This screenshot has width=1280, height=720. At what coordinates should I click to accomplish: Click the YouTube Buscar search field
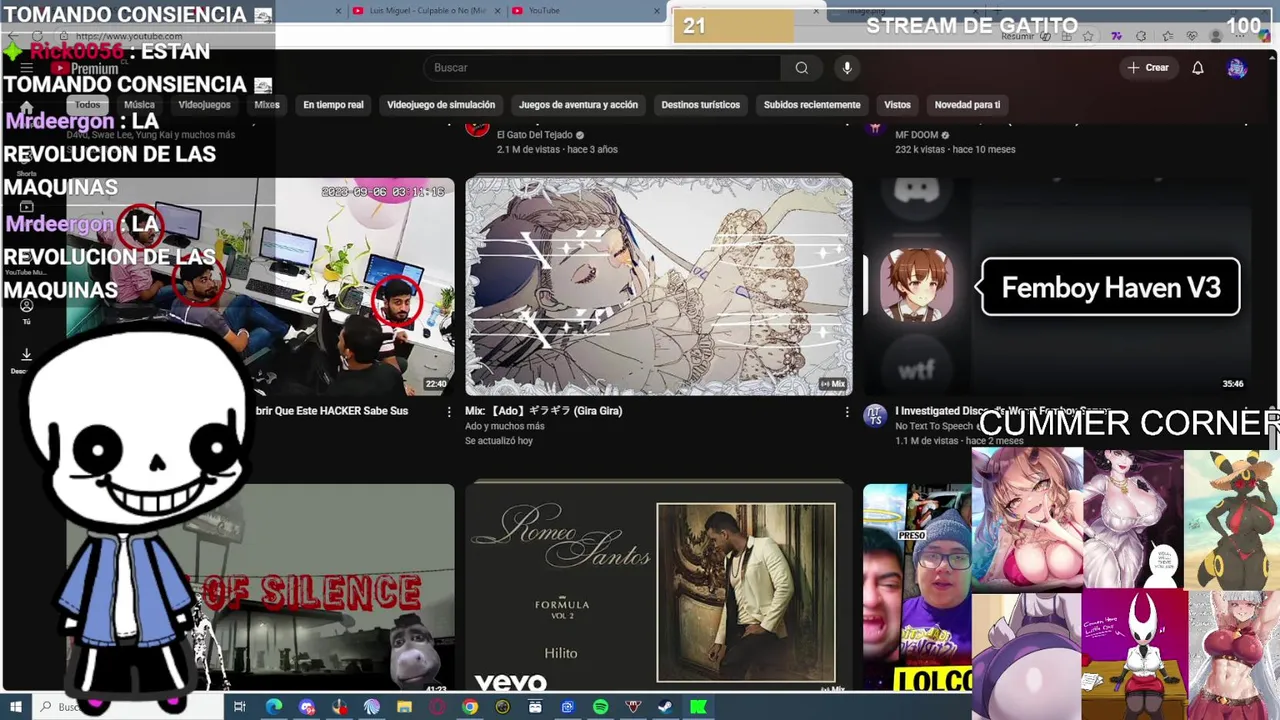[x=602, y=68]
